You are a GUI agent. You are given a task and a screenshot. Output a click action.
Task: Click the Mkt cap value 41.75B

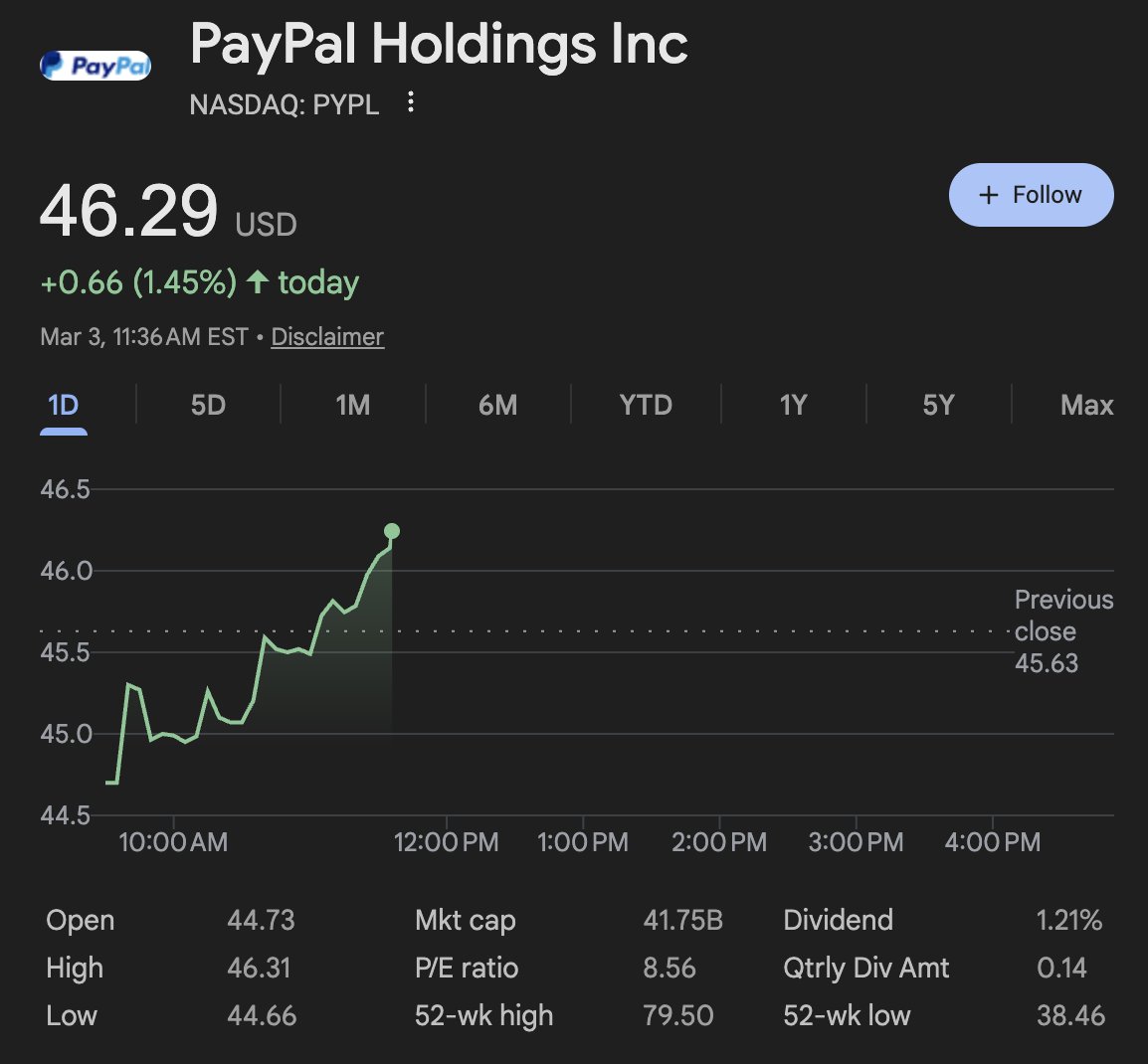pos(682,920)
